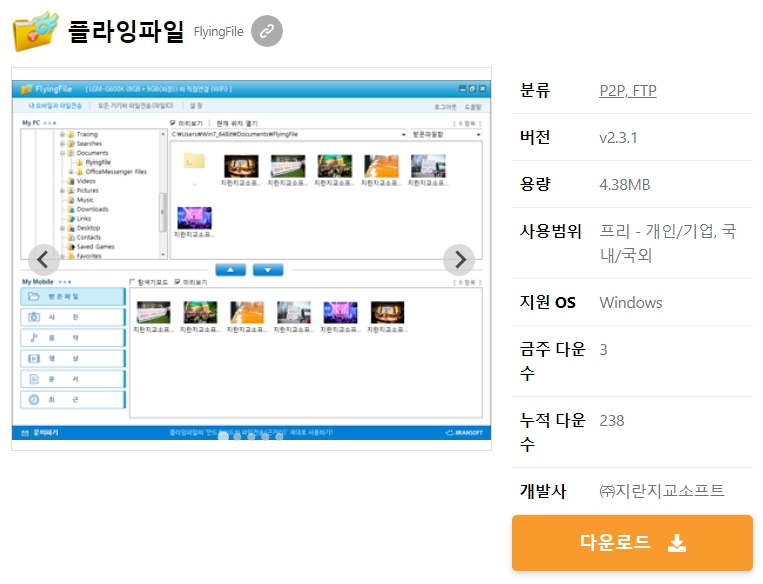Click the 받은파일 folder icon in My Mobile

(x=34, y=296)
